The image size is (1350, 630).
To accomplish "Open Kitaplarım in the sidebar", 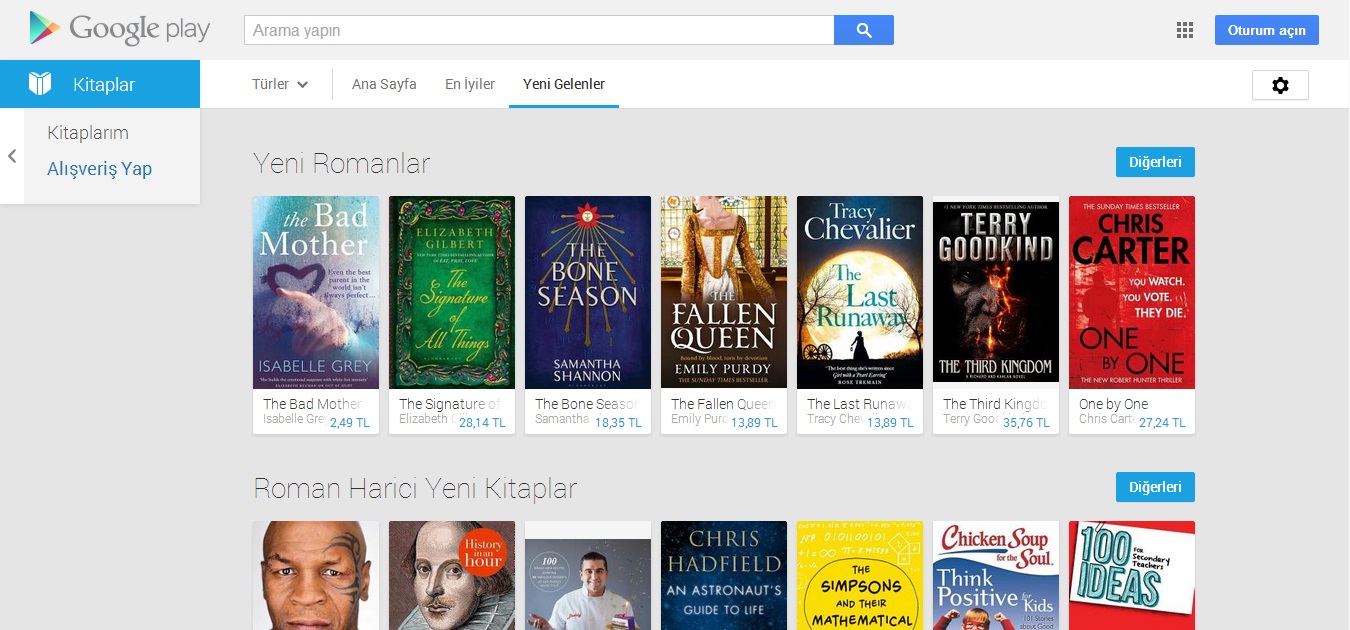I will tap(88, 133).
